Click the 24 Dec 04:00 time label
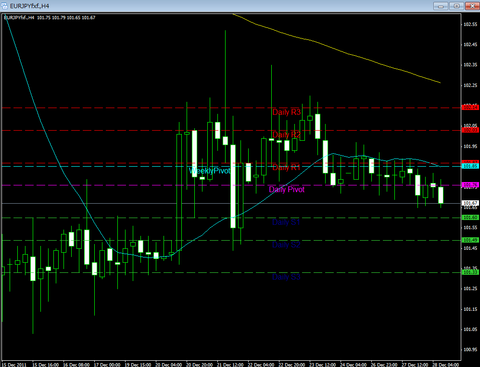This screenshot has width=480, height=367. tap(353, 364)
